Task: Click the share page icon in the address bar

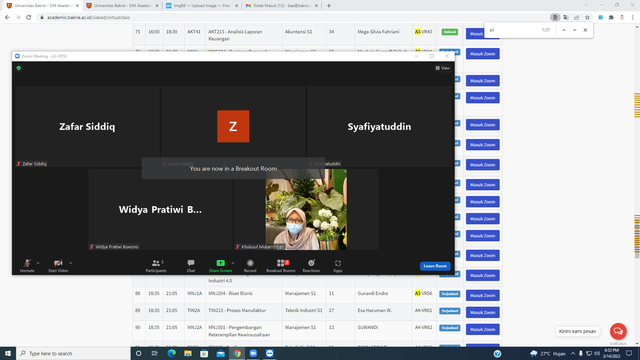Action: click(x=576, y=18)
